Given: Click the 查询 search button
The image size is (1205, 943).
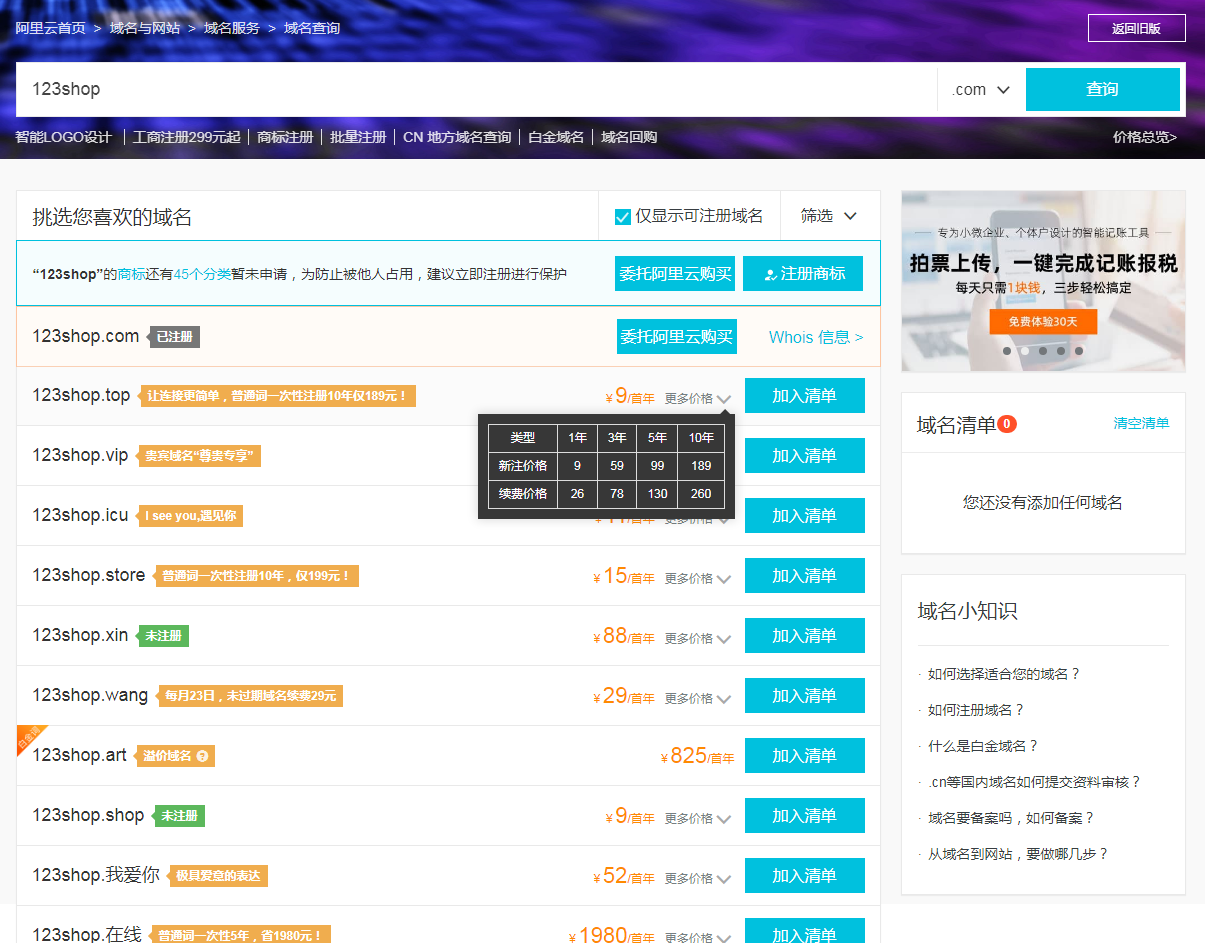Looking at the screenshot, I should 1102,89.
